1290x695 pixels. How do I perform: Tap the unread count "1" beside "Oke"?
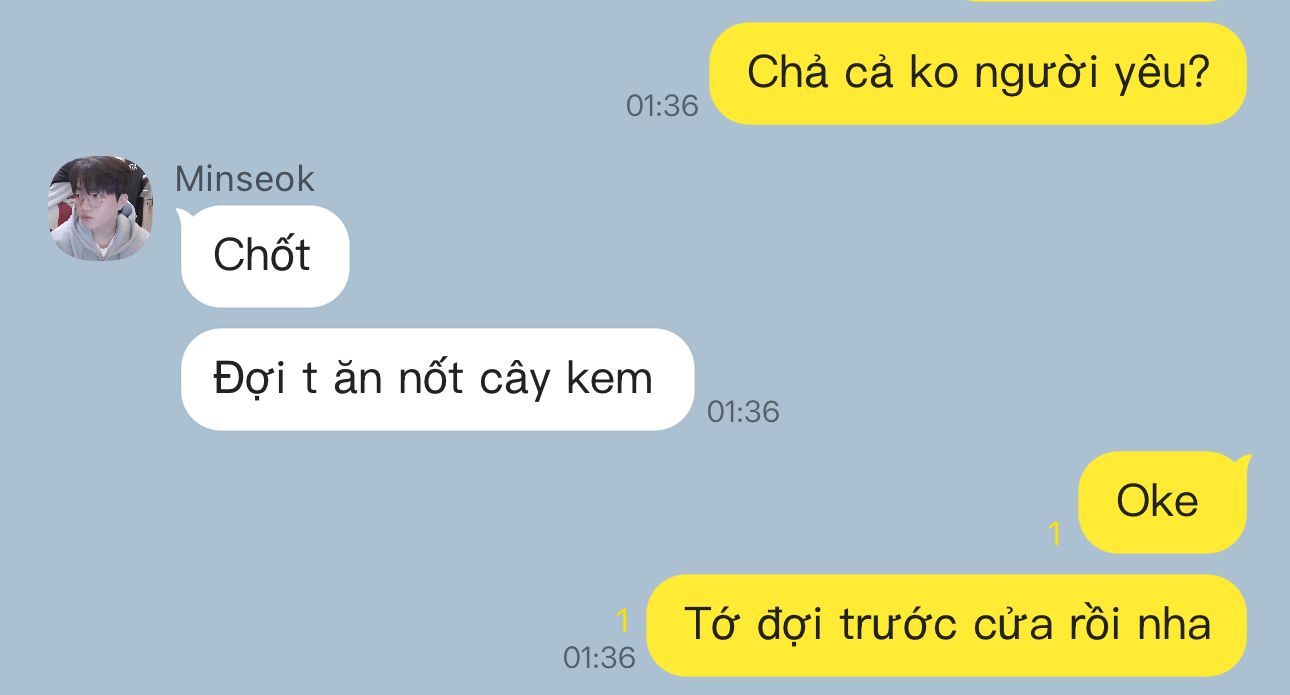coord(1054,534)
